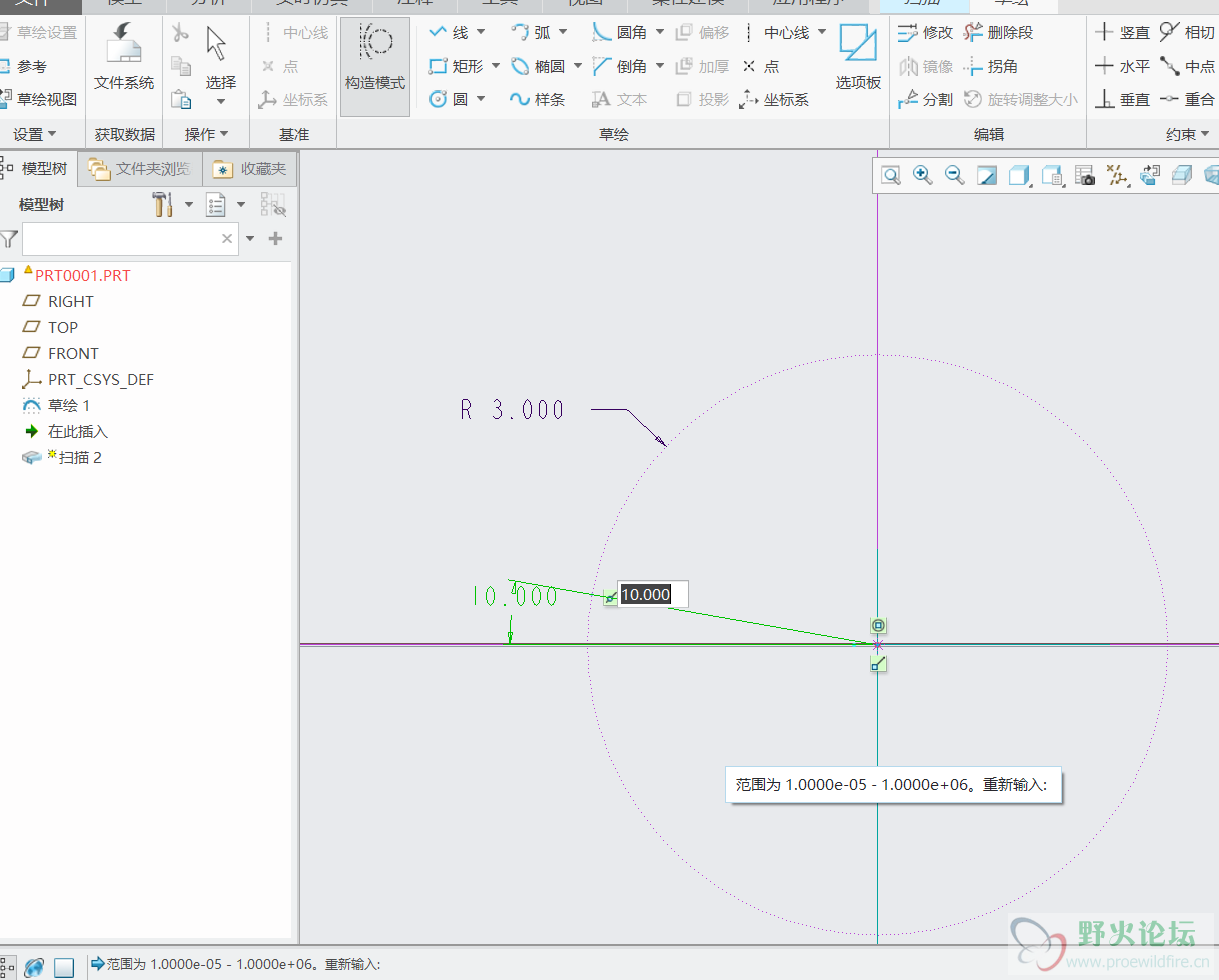Open the Display Style cube icon
The width and height of the screenshot is (1219, 980).
pos(1019,176)
